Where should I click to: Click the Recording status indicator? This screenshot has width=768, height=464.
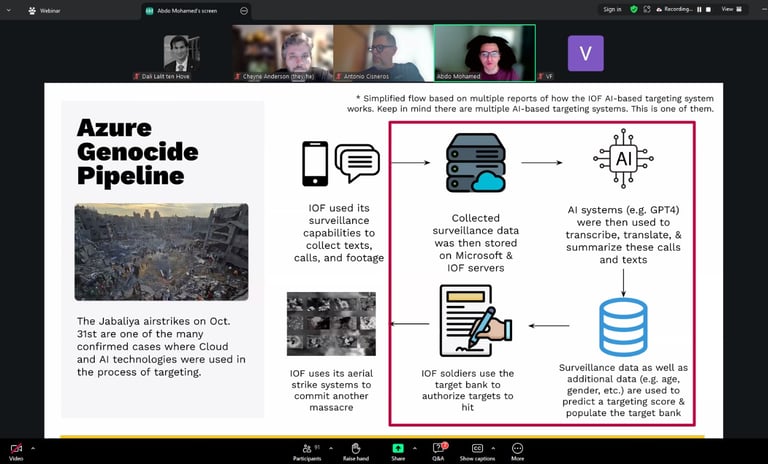pos(674,9)
